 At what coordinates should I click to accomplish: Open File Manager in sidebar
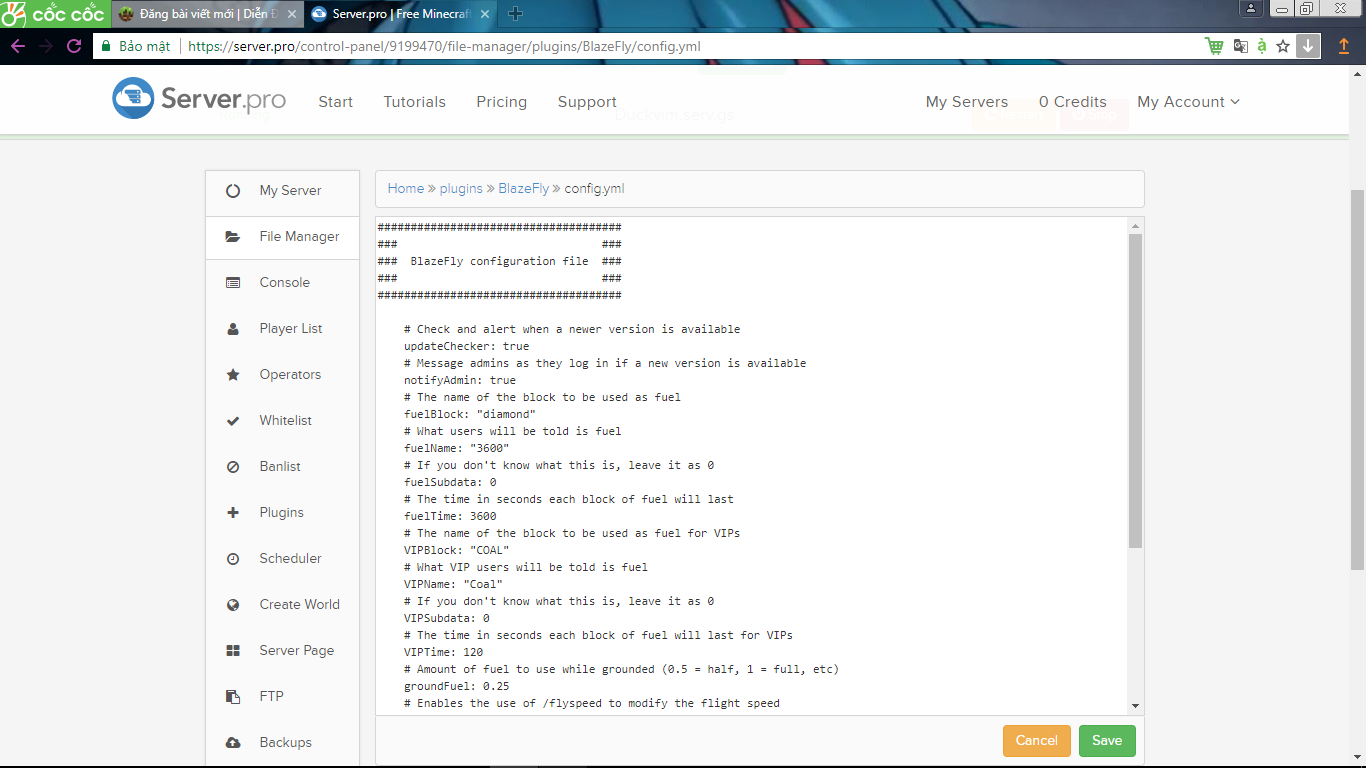[x=282, y=237]
